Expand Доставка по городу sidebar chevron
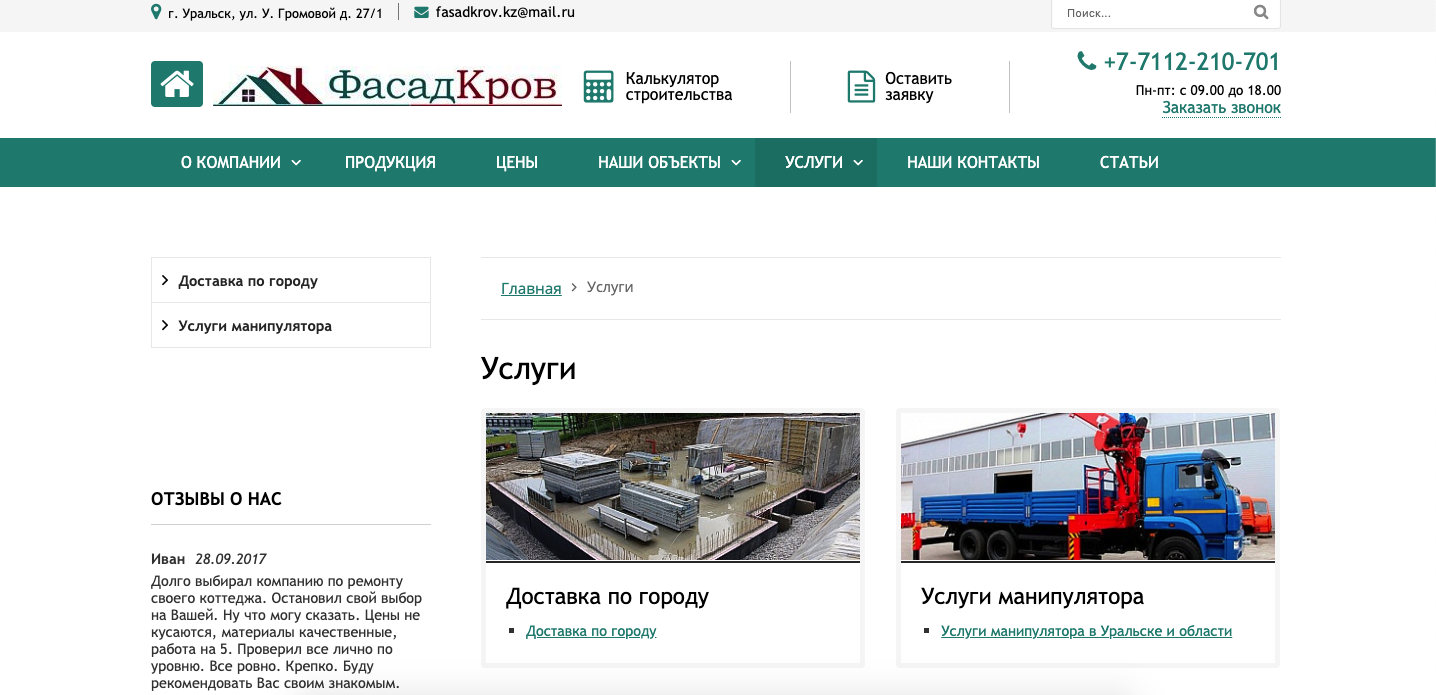This screenshot has height=695, width=1436. coord(165,281)
